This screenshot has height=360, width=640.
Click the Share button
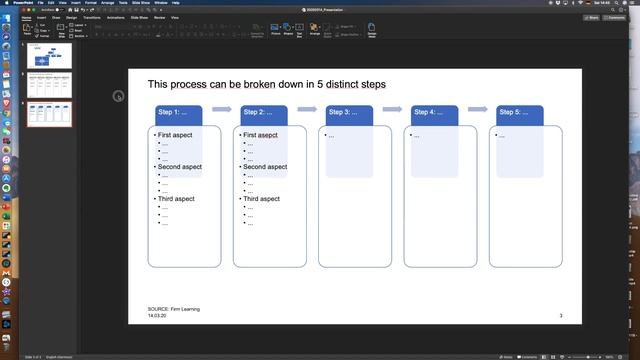[591, 18]
